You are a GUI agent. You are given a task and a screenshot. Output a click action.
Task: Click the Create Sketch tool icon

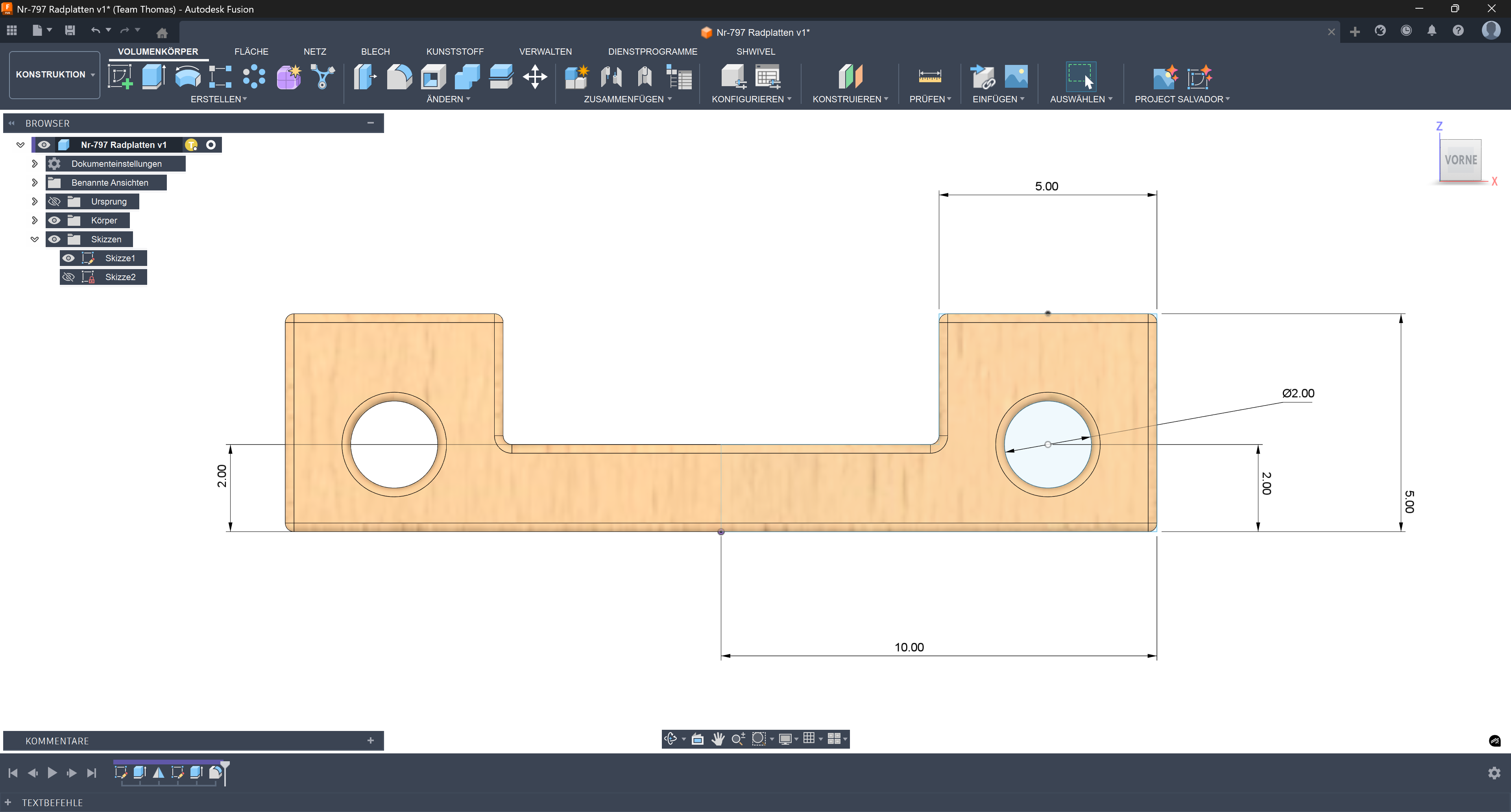point(120,77)
